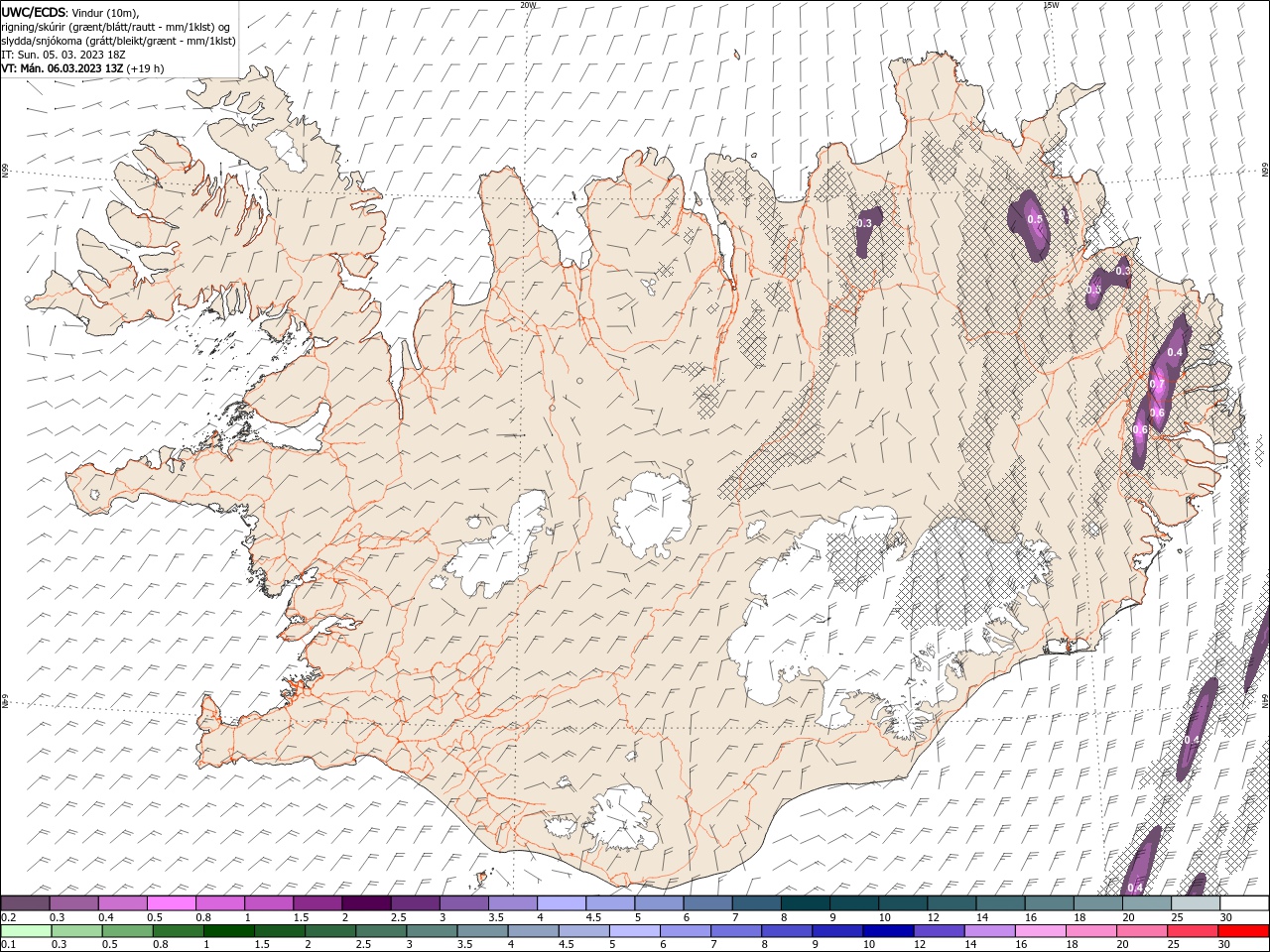Pick the darkest green 1 swatch, lower scale

point(231,931)
